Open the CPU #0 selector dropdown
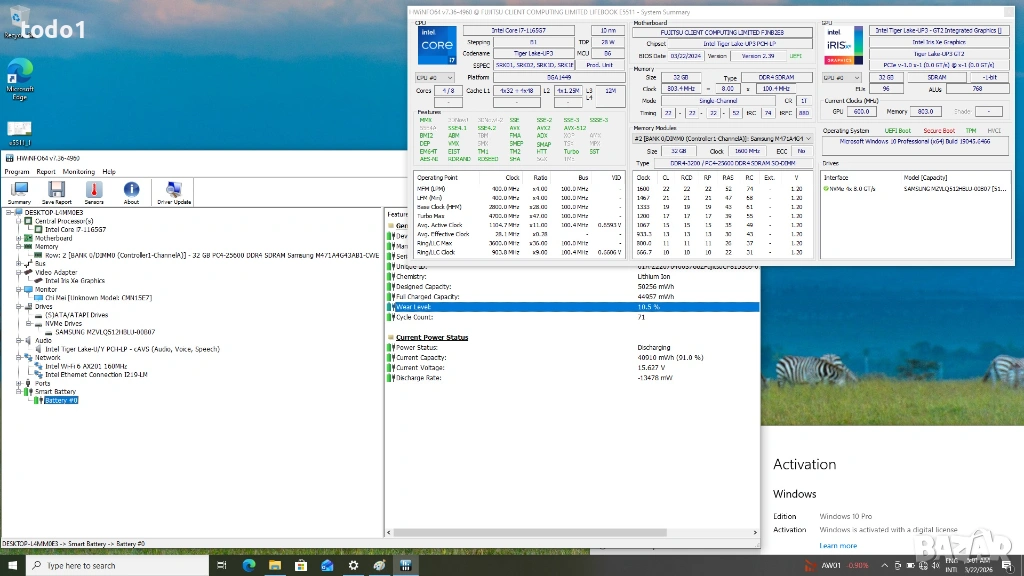The width and height of the screenshot is (1024, 576). 435,77
